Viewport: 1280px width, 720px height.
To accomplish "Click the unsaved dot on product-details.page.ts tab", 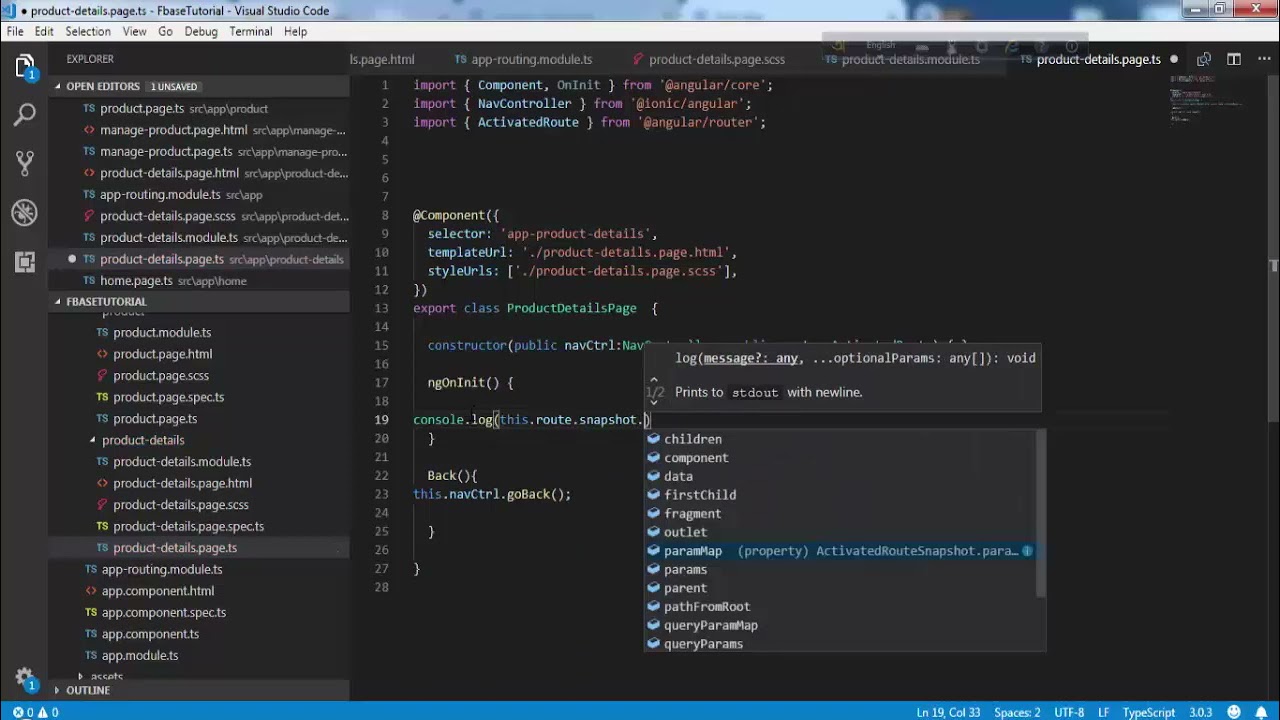I will pos(1174,60).
